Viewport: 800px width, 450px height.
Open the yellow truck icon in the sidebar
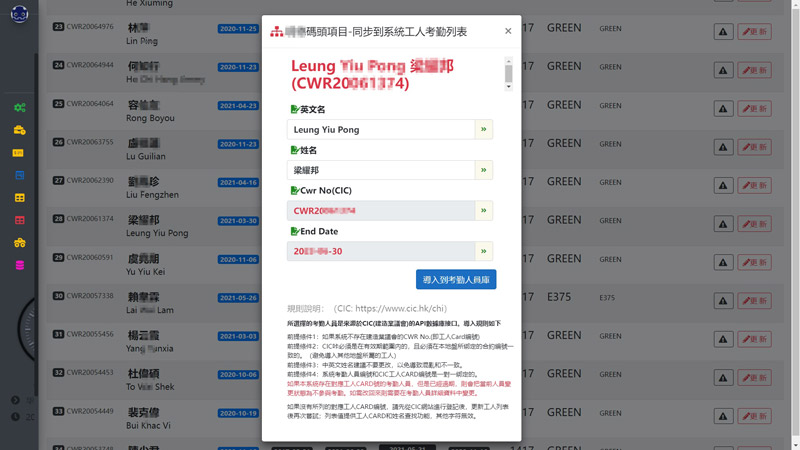19,130
